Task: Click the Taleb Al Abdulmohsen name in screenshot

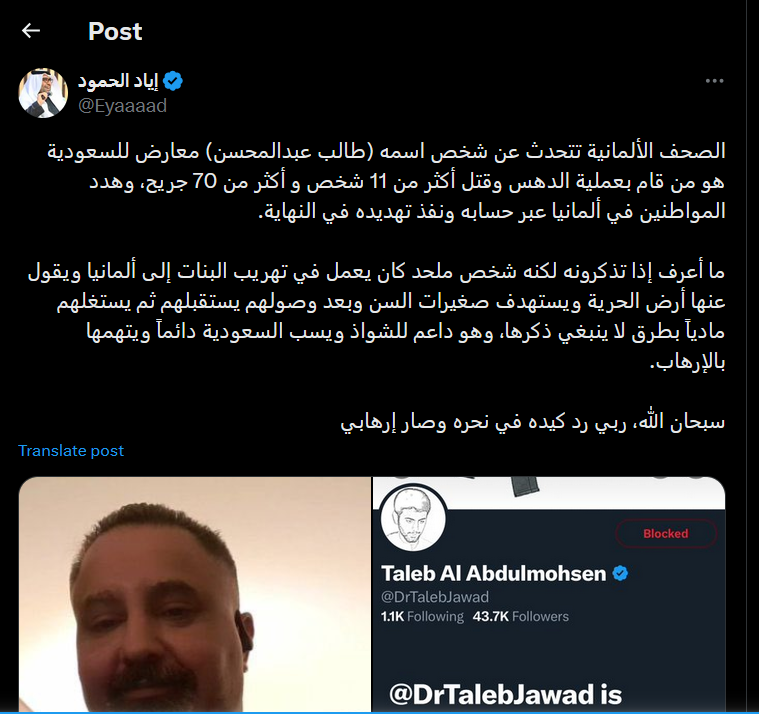Action: coord(494,574)
